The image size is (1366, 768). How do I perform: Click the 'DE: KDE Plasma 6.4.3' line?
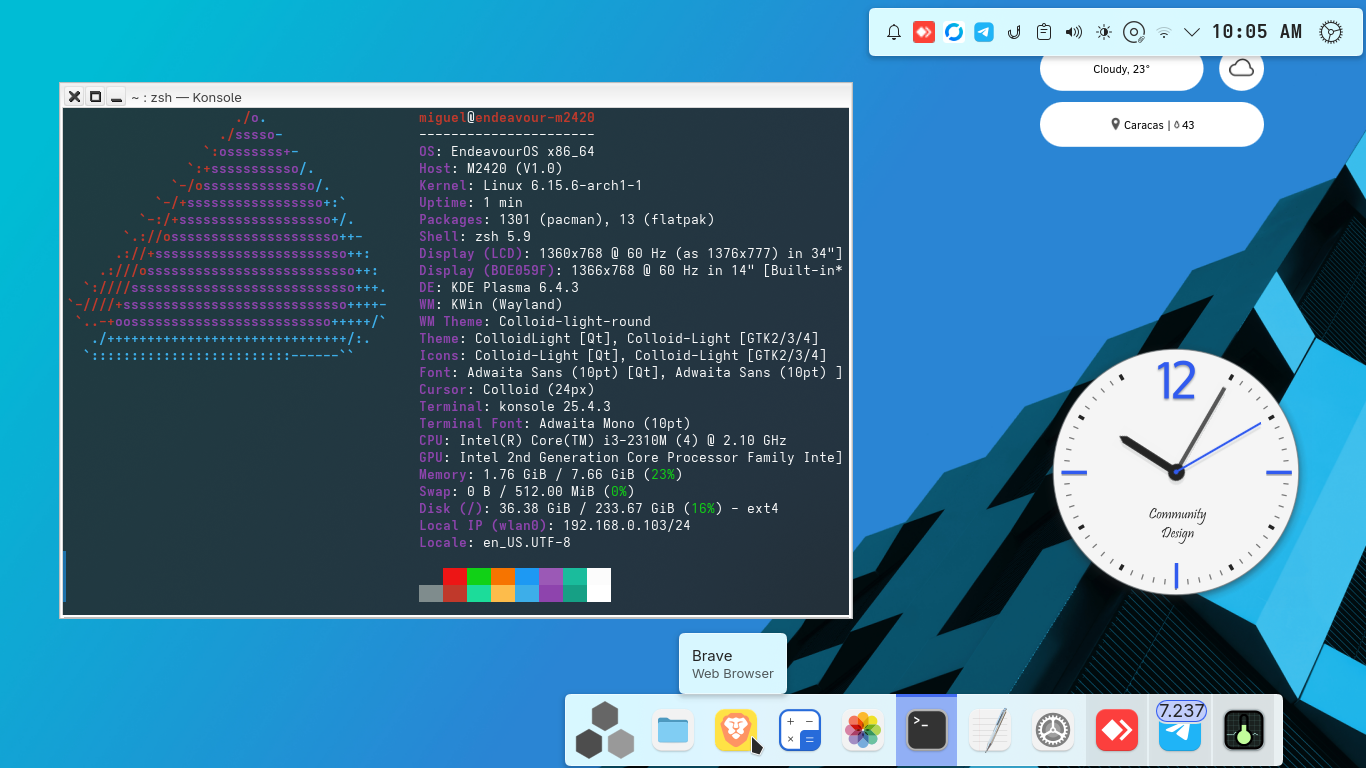tap(499, 288)
